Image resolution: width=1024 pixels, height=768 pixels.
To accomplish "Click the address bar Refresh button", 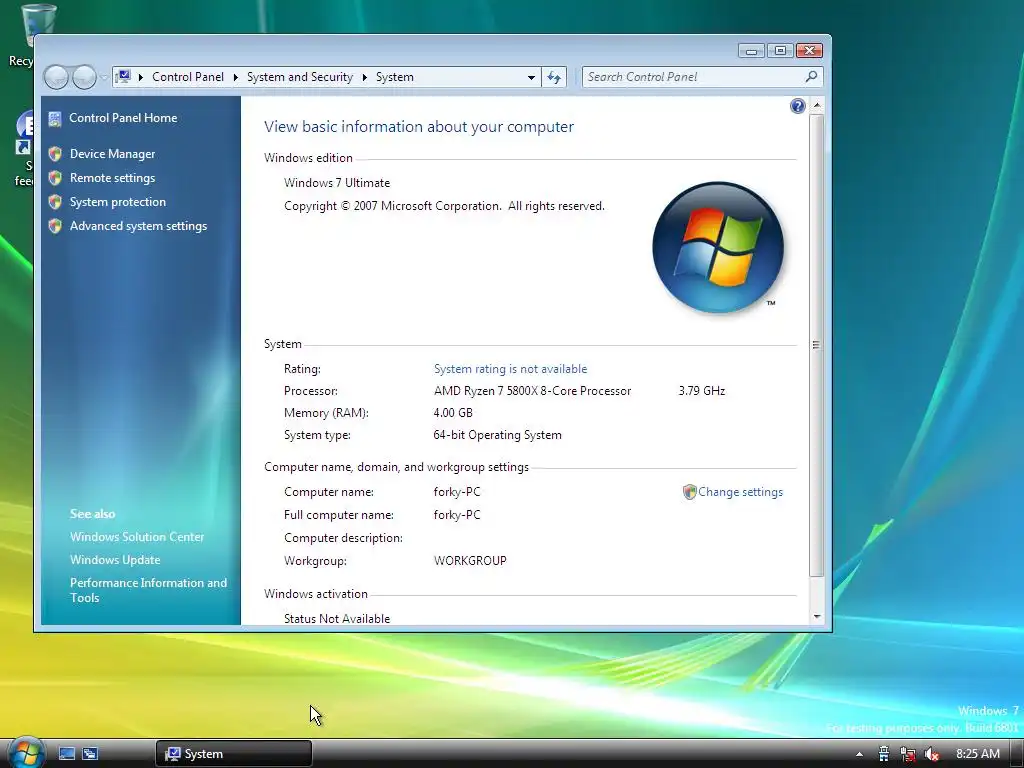I will coord(554,77).
